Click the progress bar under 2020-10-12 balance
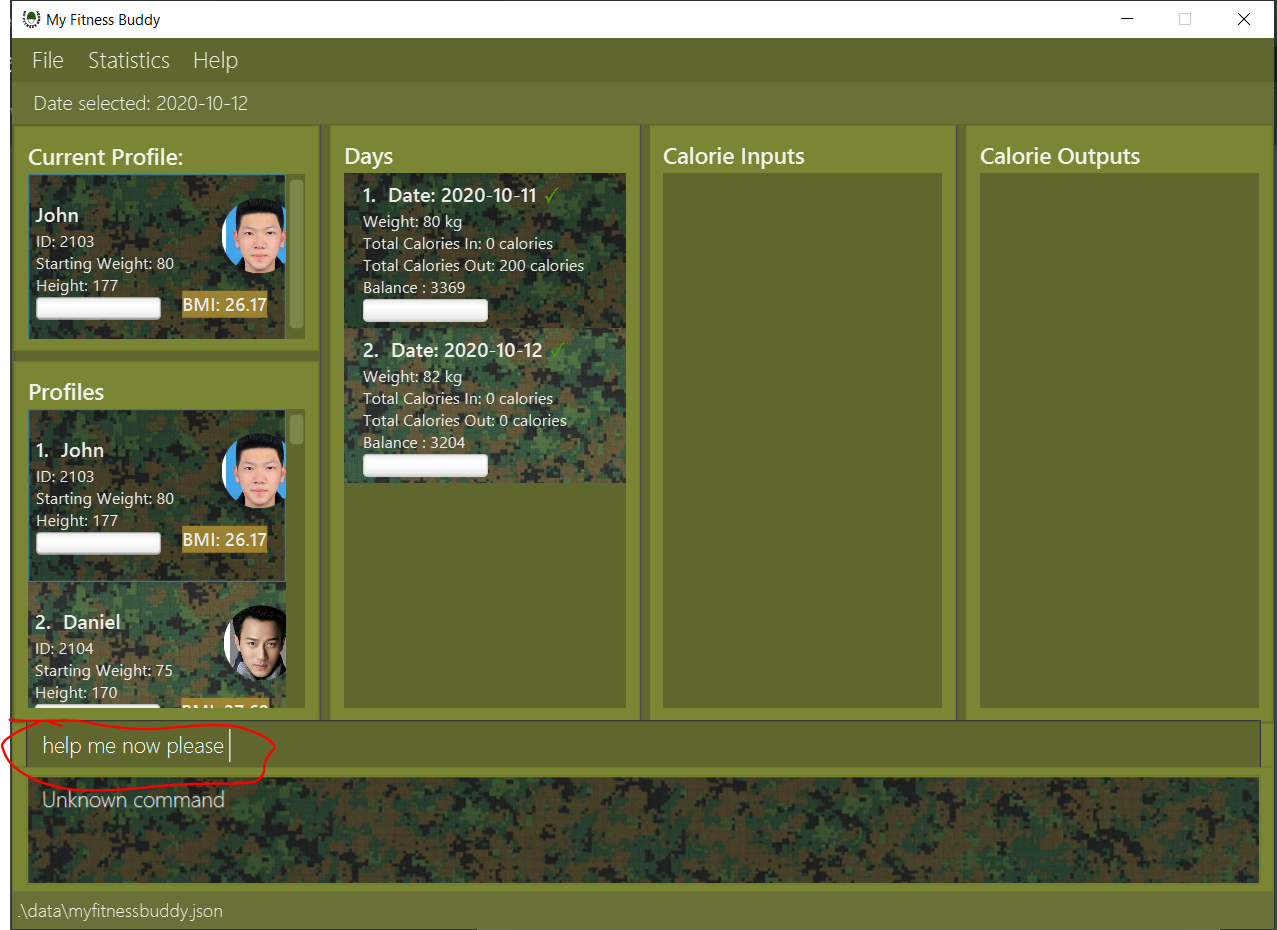Viewport: 1277px width, 930px height. click(425, 466)
